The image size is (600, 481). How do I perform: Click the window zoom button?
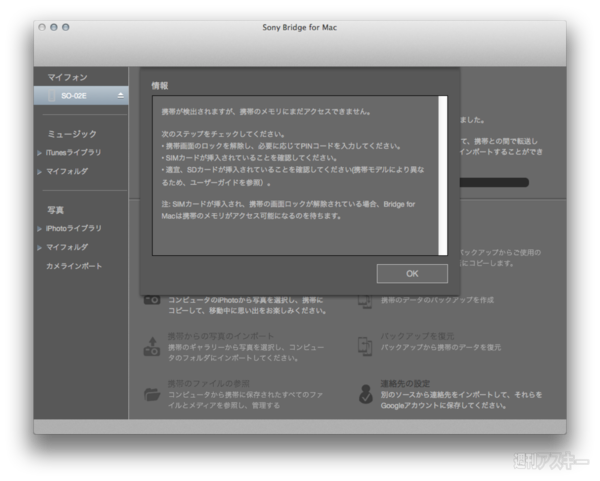66,27
